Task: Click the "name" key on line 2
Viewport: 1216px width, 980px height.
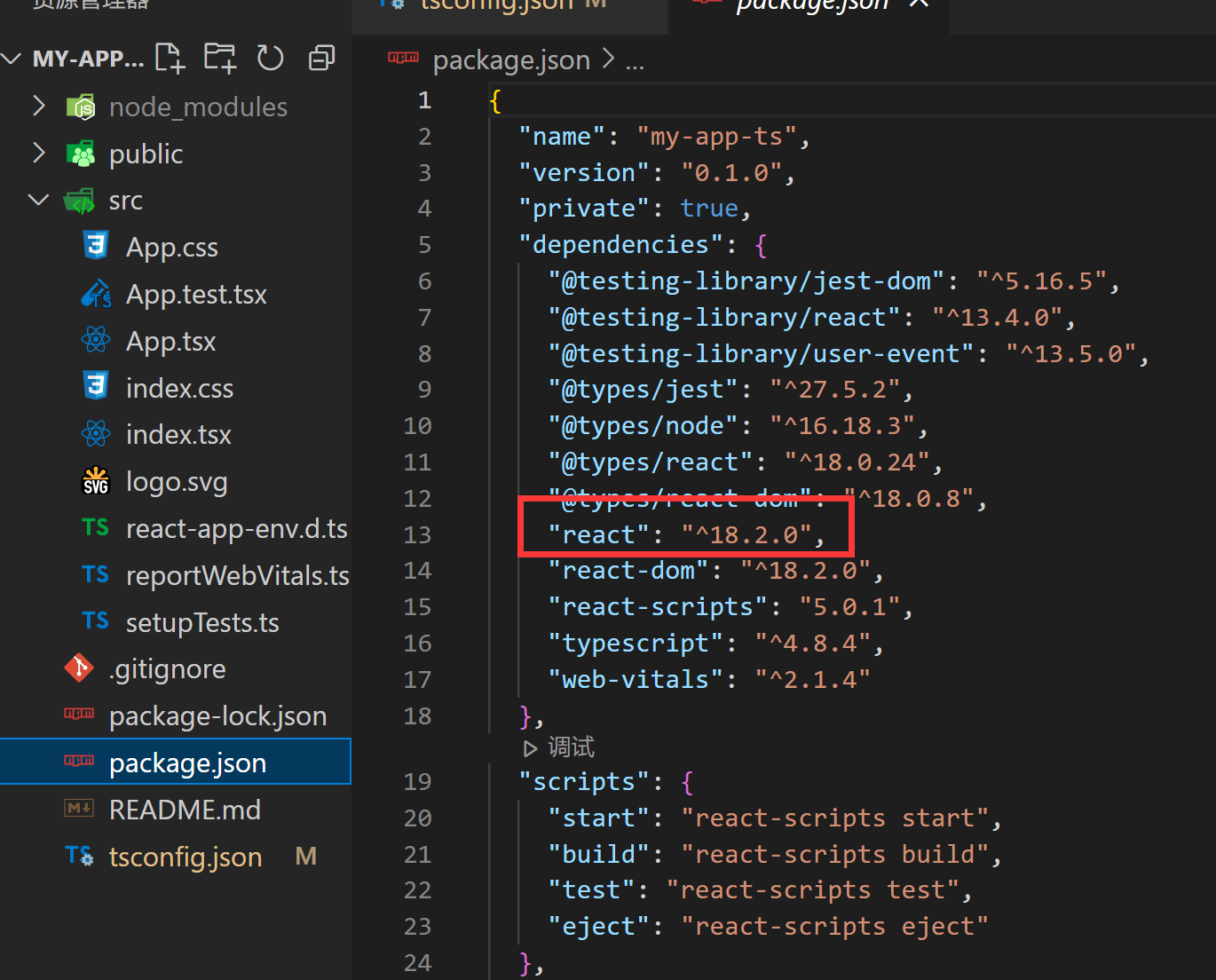Action: (562, 137)
